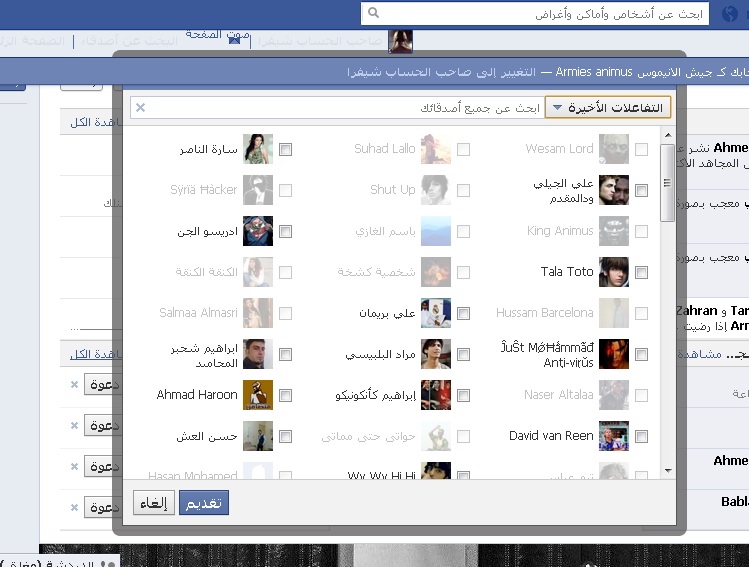This screenshot has height=567, width=749.
Task: Click David van Reen profile thumbnail
Action: coord(614,436)
